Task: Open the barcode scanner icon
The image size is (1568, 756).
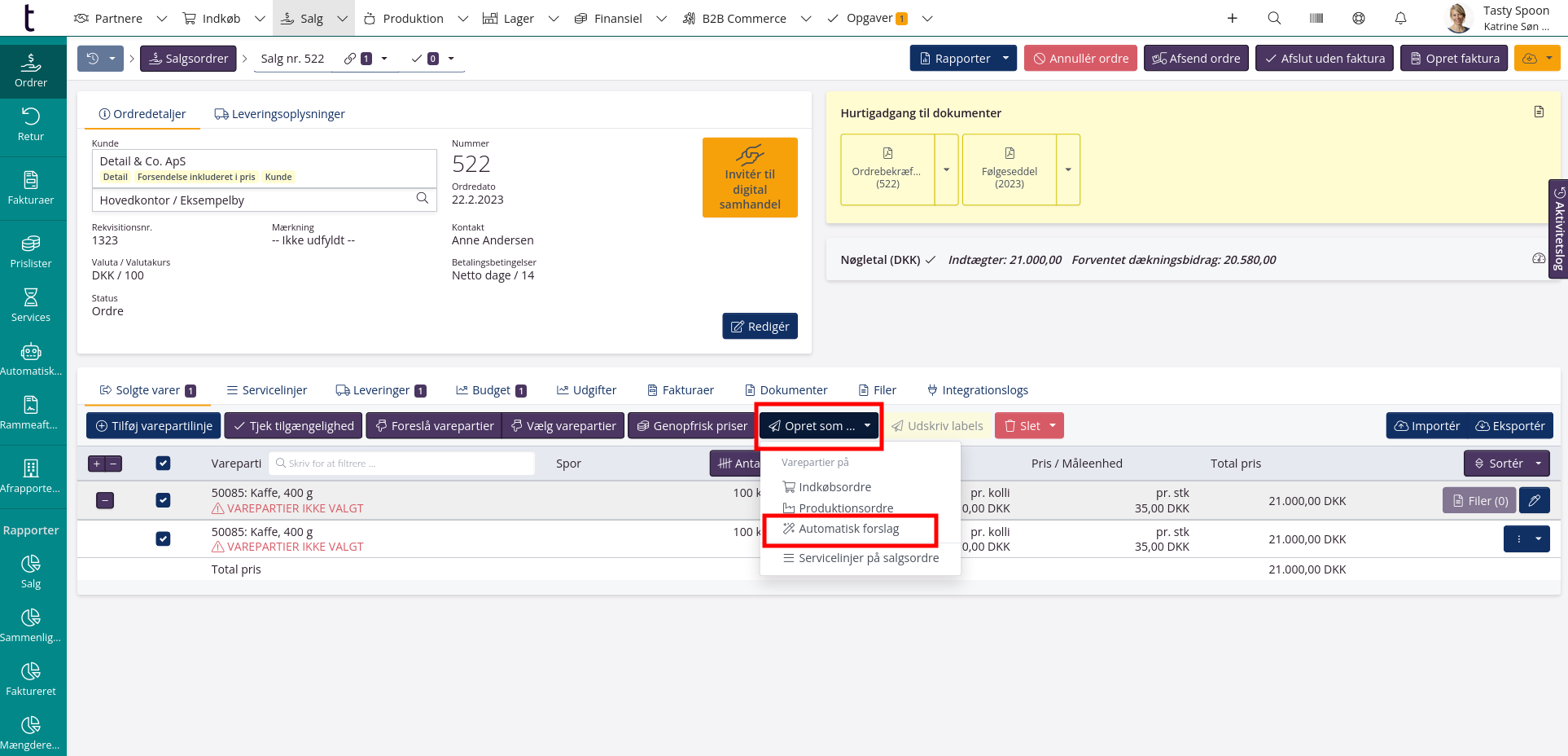Action: pos(1316,18)
